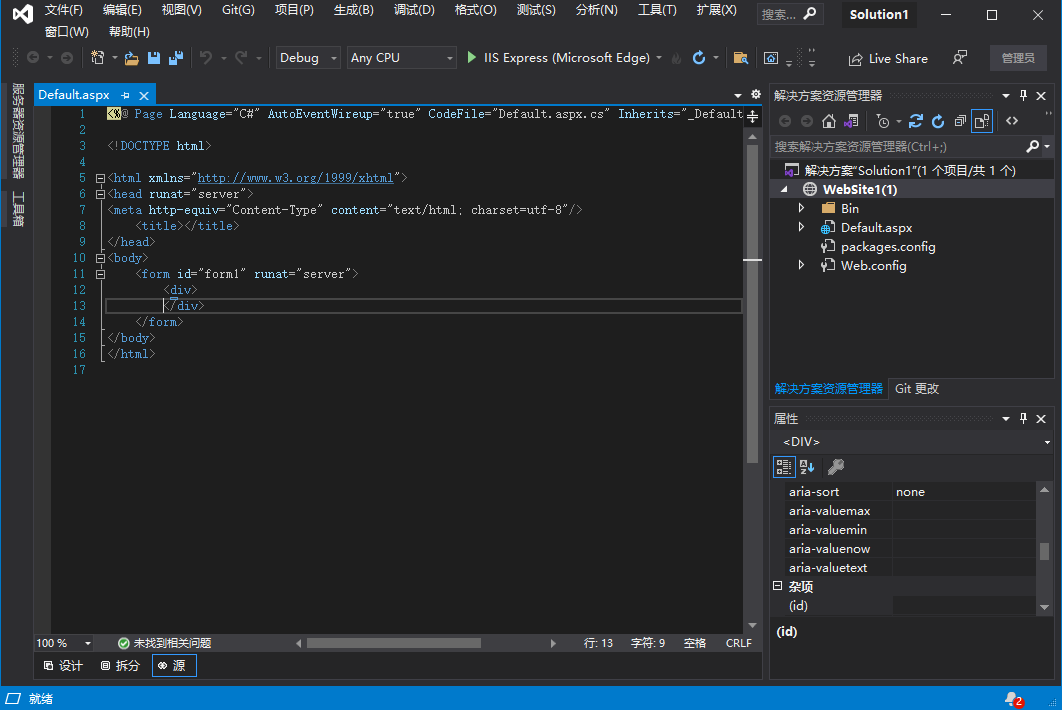Click the Home icon in Solution Explorer
1062x710 pixels.
(x=829, y=121)
